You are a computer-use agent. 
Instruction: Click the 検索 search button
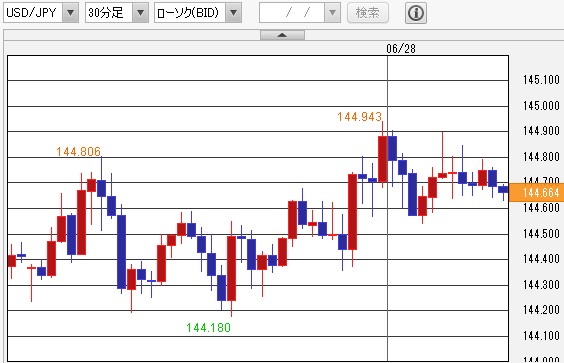(368, 13)
